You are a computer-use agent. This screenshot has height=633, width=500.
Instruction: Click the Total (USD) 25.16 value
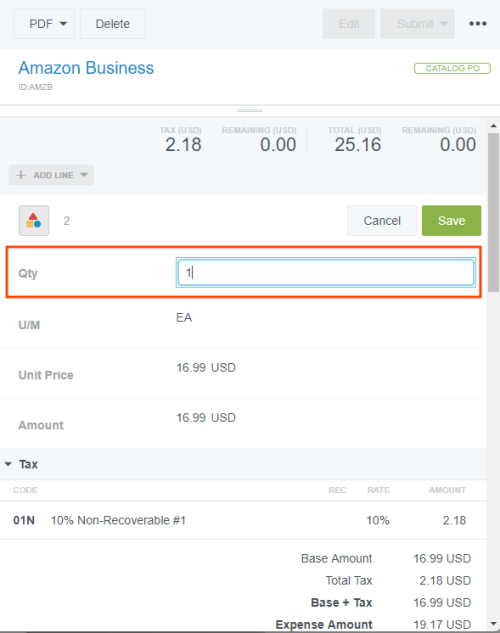click(x=358, y=145)
